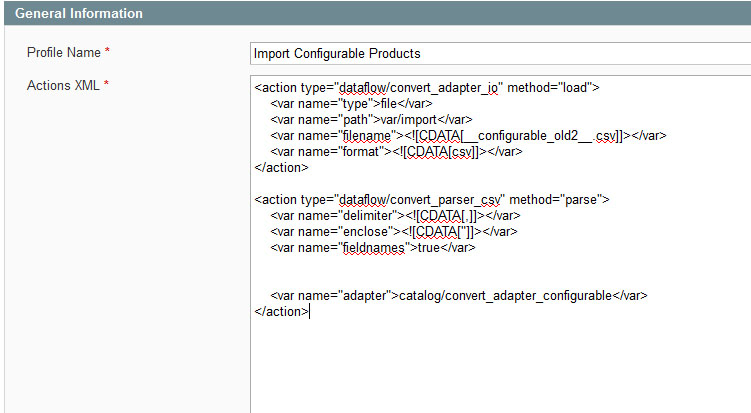Image resolution: width=751 pixels, height=413 pixels.
Task: Click the enclose var line
Action: 394,231
